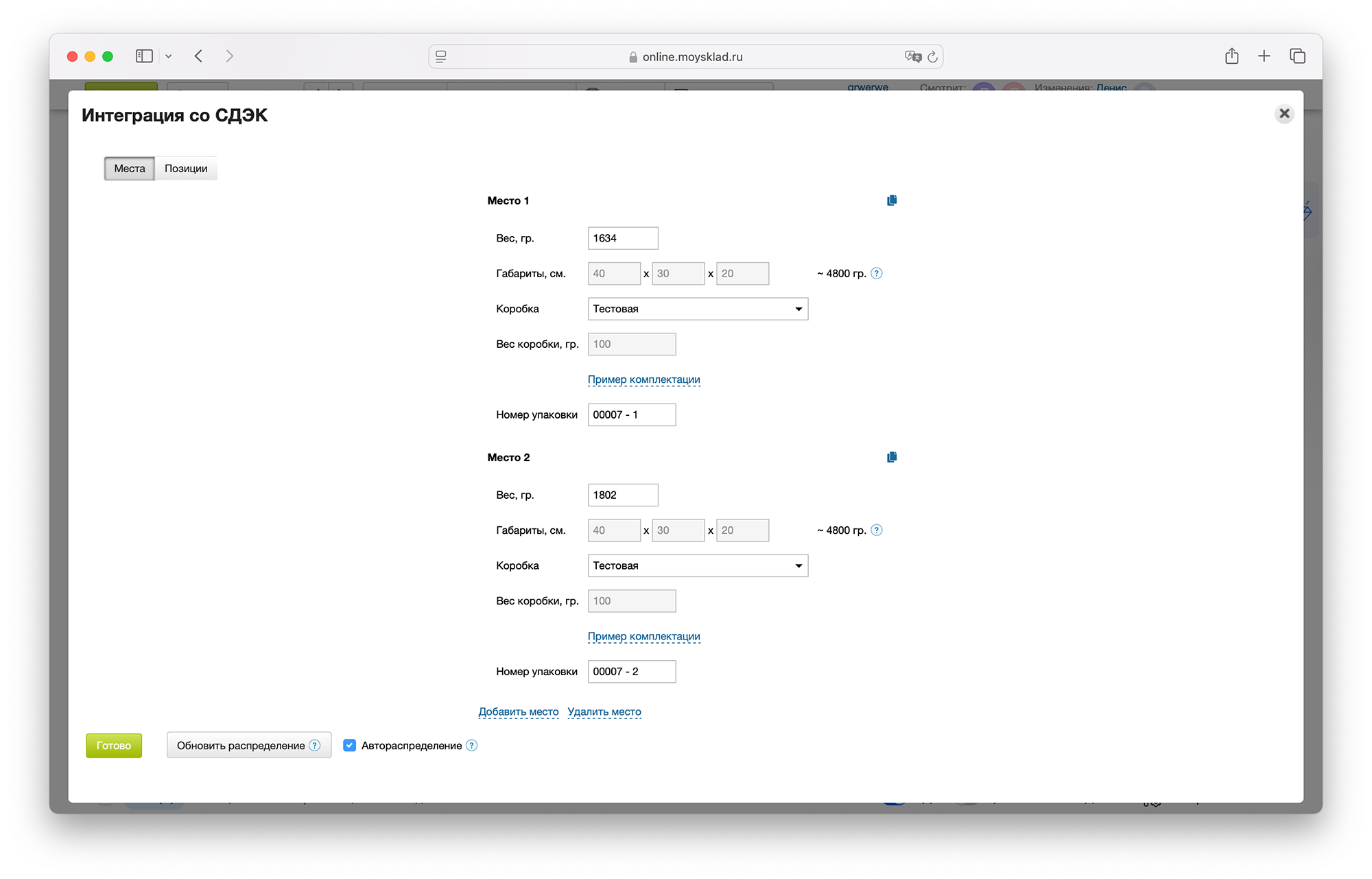Image resolution: width=1372 pixels, height=879 pixels.
Task: Click help icon next to Место 1 volume weight
Action: [x=877, y=273]
